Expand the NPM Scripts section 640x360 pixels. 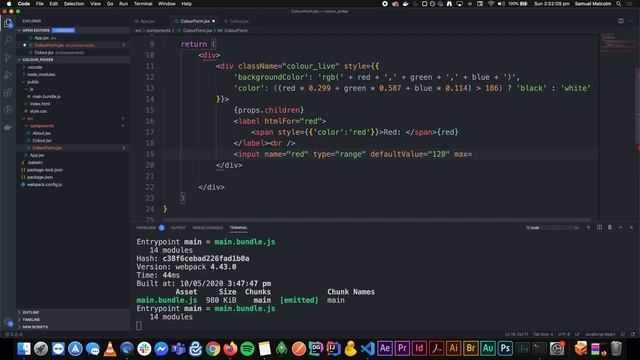[x=35, y=327]
